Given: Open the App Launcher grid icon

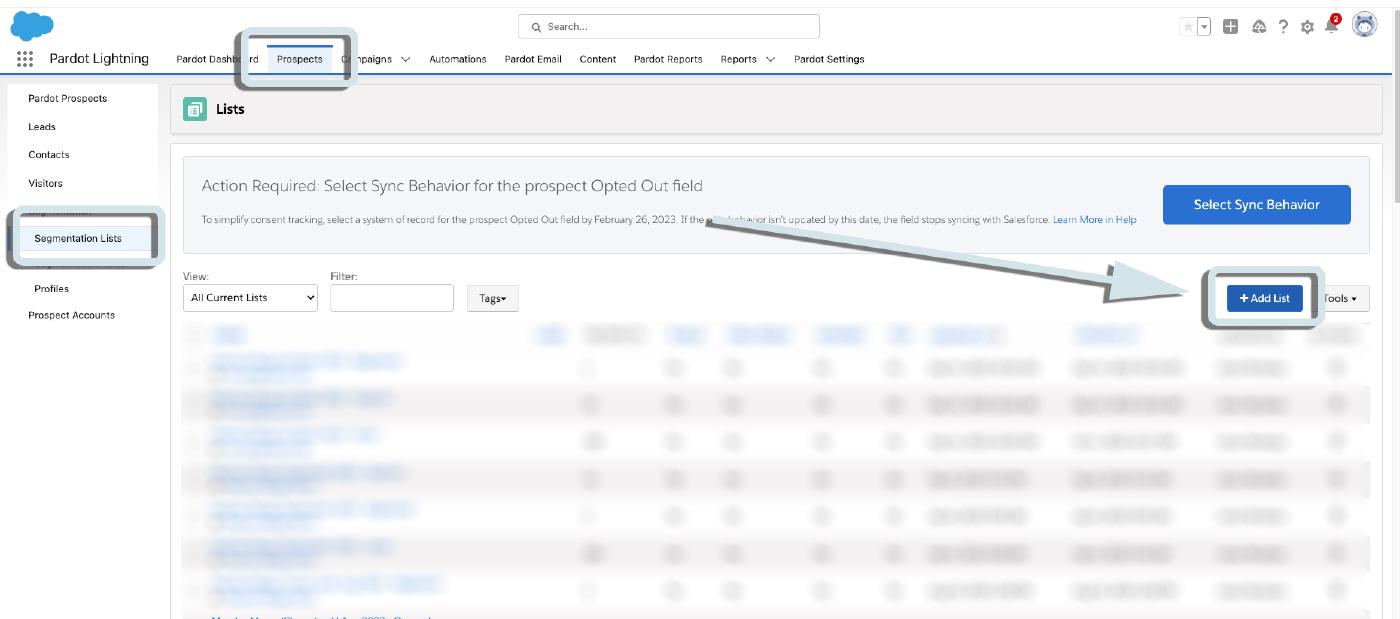Looking at the screenshot, I should (x=25, y=59).
